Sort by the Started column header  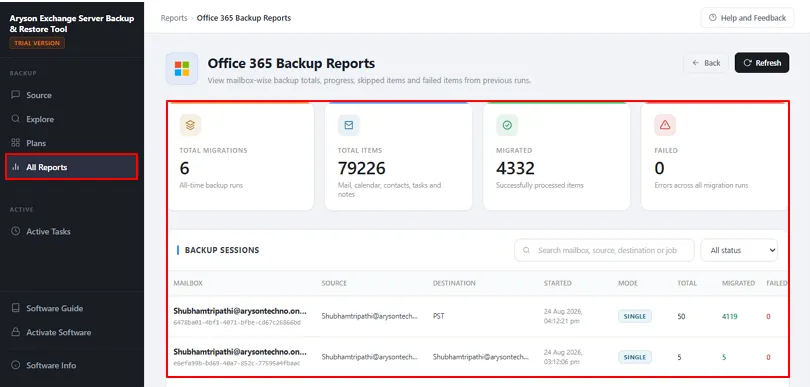pyautogui.click(x=557, y=283)
